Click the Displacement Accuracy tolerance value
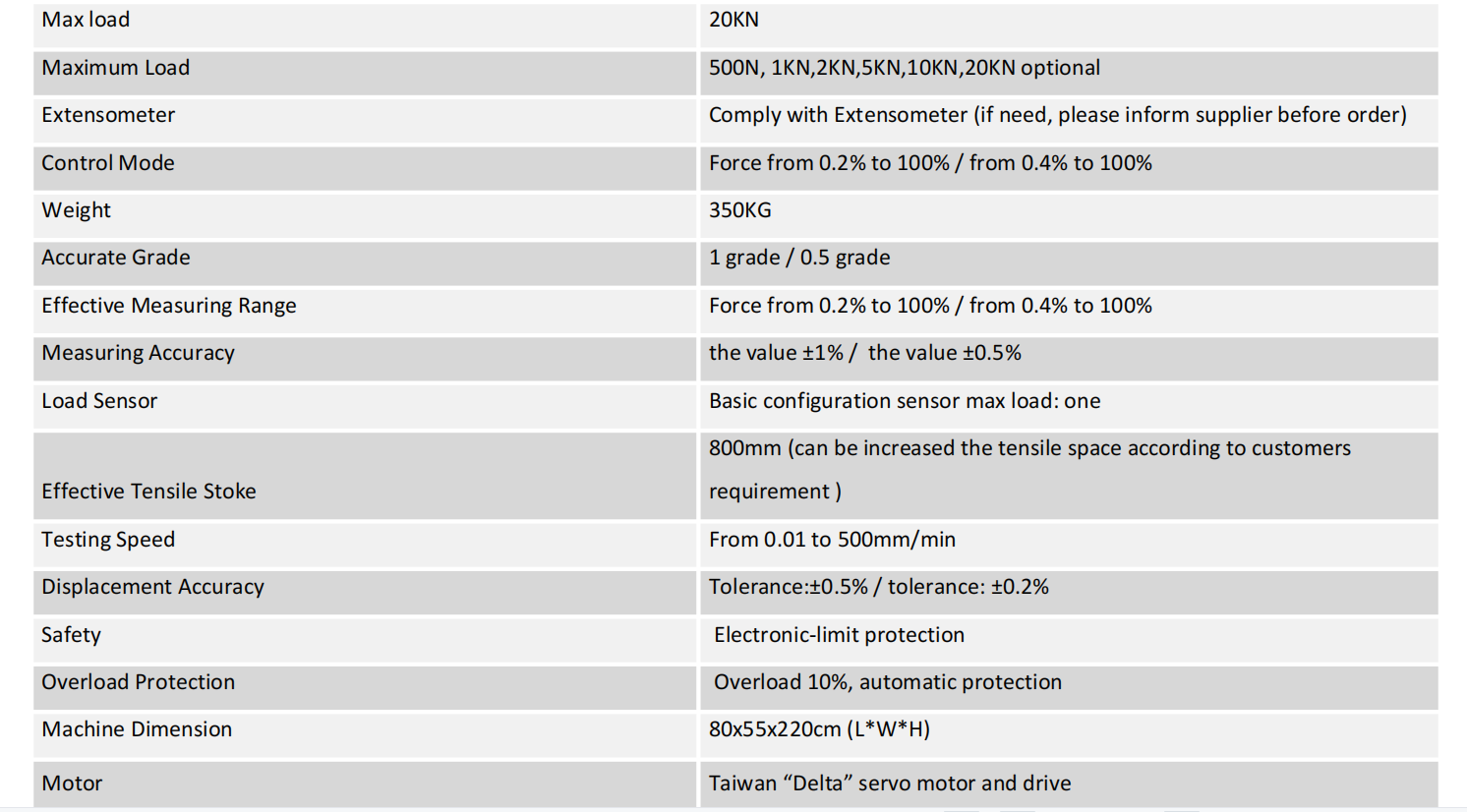This screenshot has height=812, width=1467. [x=878, y=587]
